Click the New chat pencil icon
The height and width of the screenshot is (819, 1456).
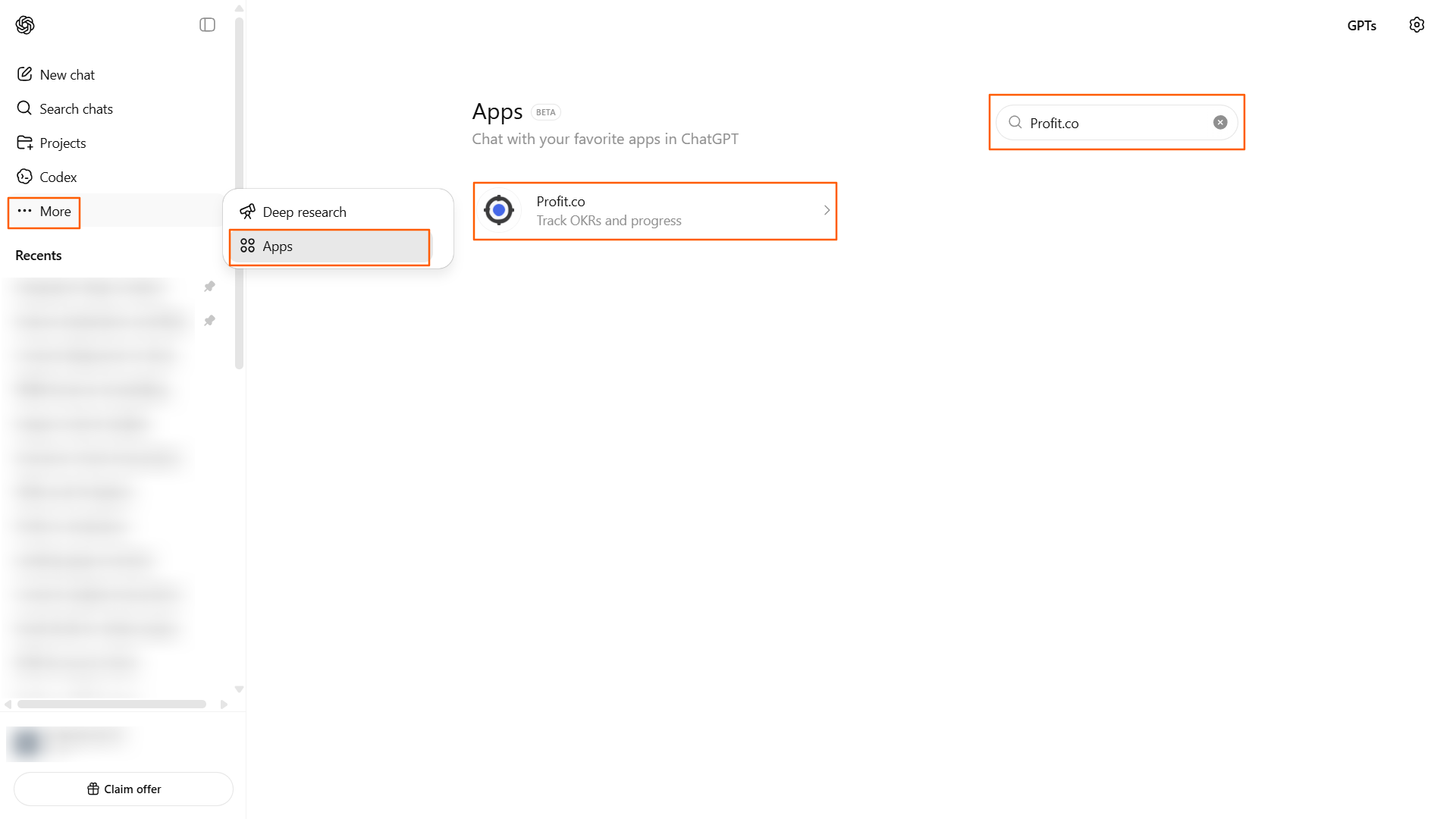click(24, 74)
